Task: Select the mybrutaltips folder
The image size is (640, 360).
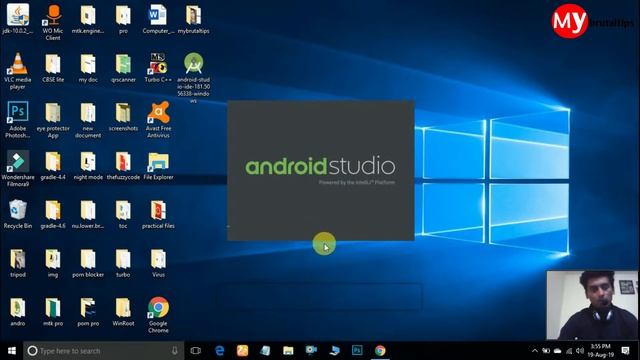Action: 193,19
